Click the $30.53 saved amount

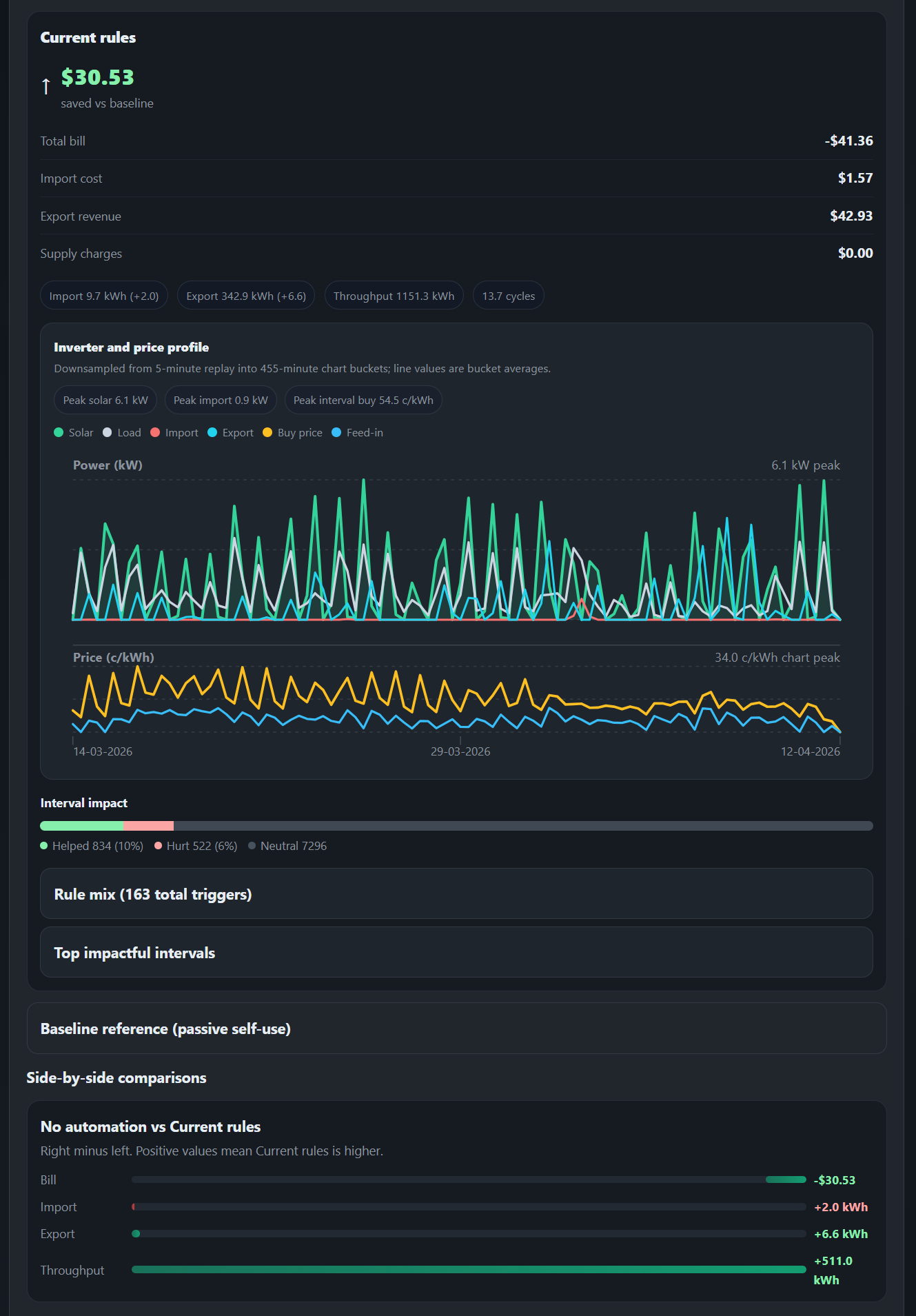pyautogui.click(x=97, y=77)
